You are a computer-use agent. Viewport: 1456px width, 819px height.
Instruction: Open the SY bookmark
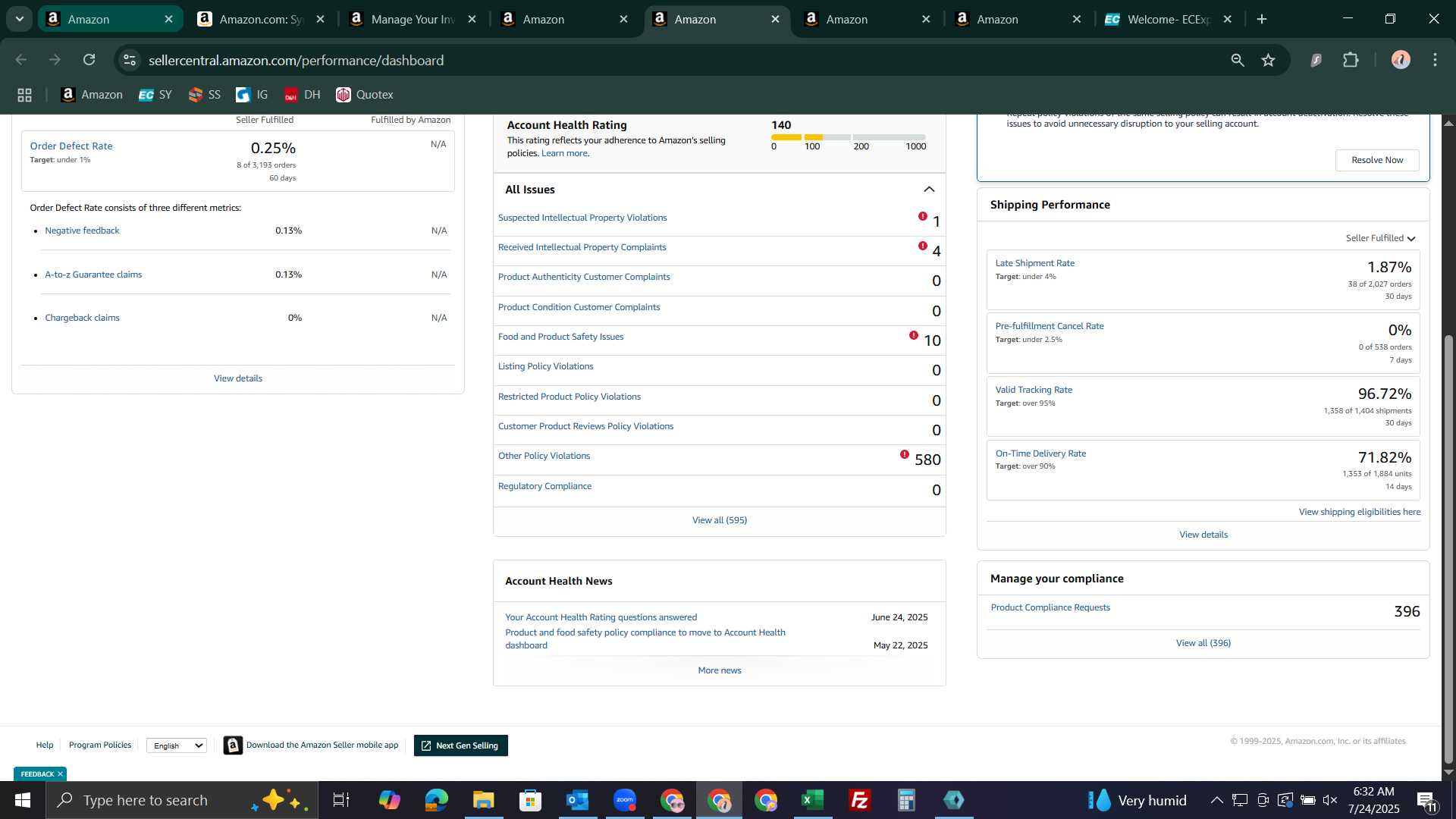155,95
